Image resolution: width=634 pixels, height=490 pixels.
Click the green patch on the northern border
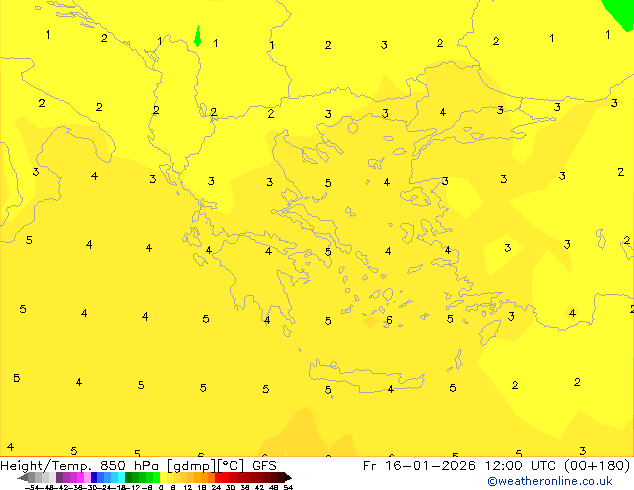(x=198, y=36)
